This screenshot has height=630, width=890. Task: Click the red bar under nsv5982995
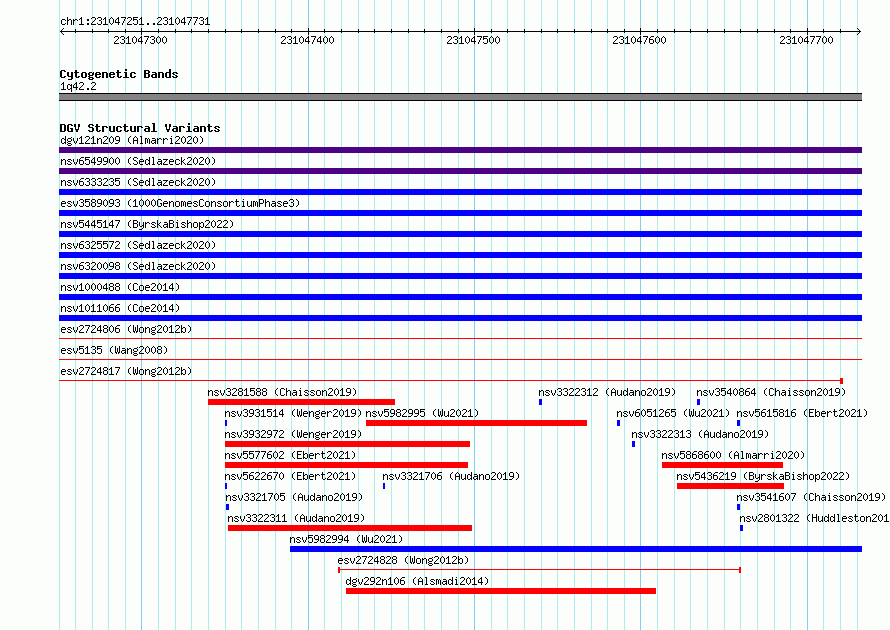476,423
